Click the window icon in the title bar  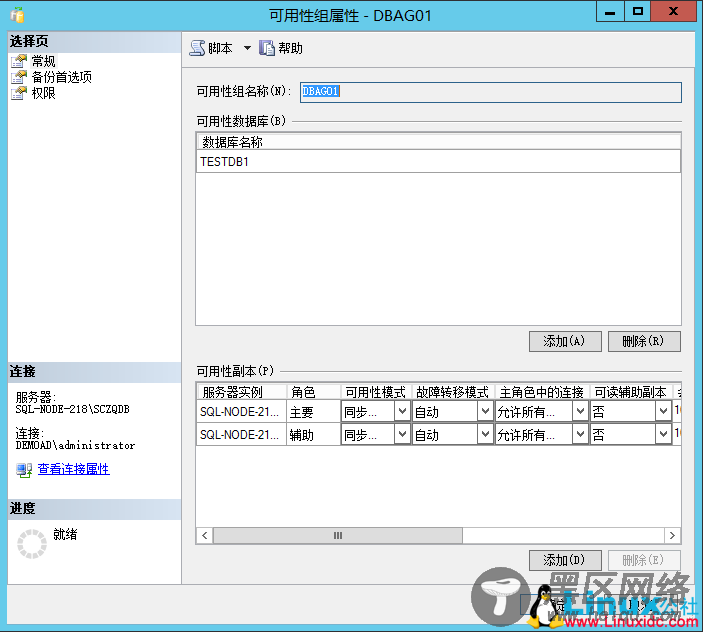[x=17, y=15]
